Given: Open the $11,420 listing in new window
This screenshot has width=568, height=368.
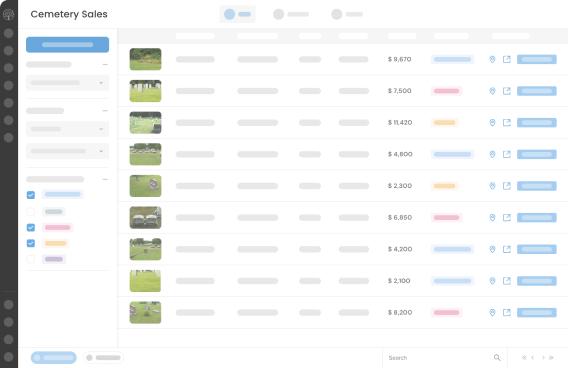Looking at the screenshot, I should (x=506, y=122).
